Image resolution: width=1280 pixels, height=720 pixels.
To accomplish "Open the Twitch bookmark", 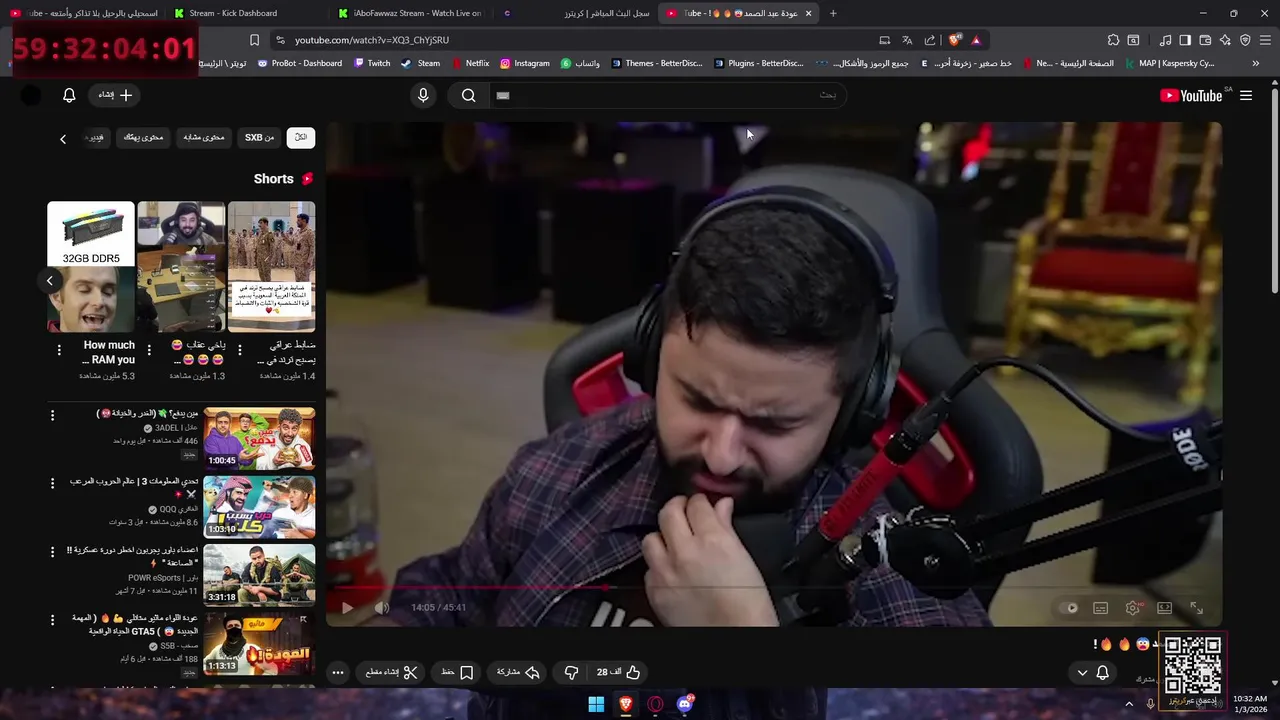I will 372,63.
